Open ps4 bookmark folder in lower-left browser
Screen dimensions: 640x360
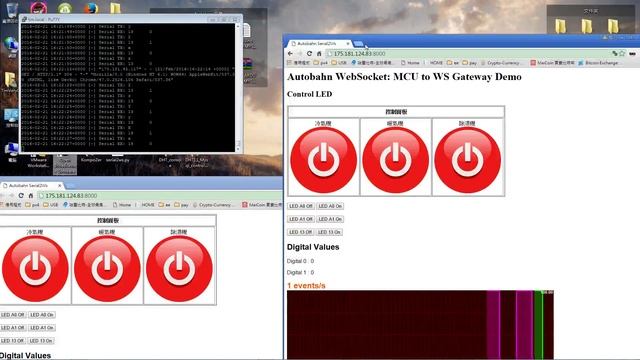(32, 205)
